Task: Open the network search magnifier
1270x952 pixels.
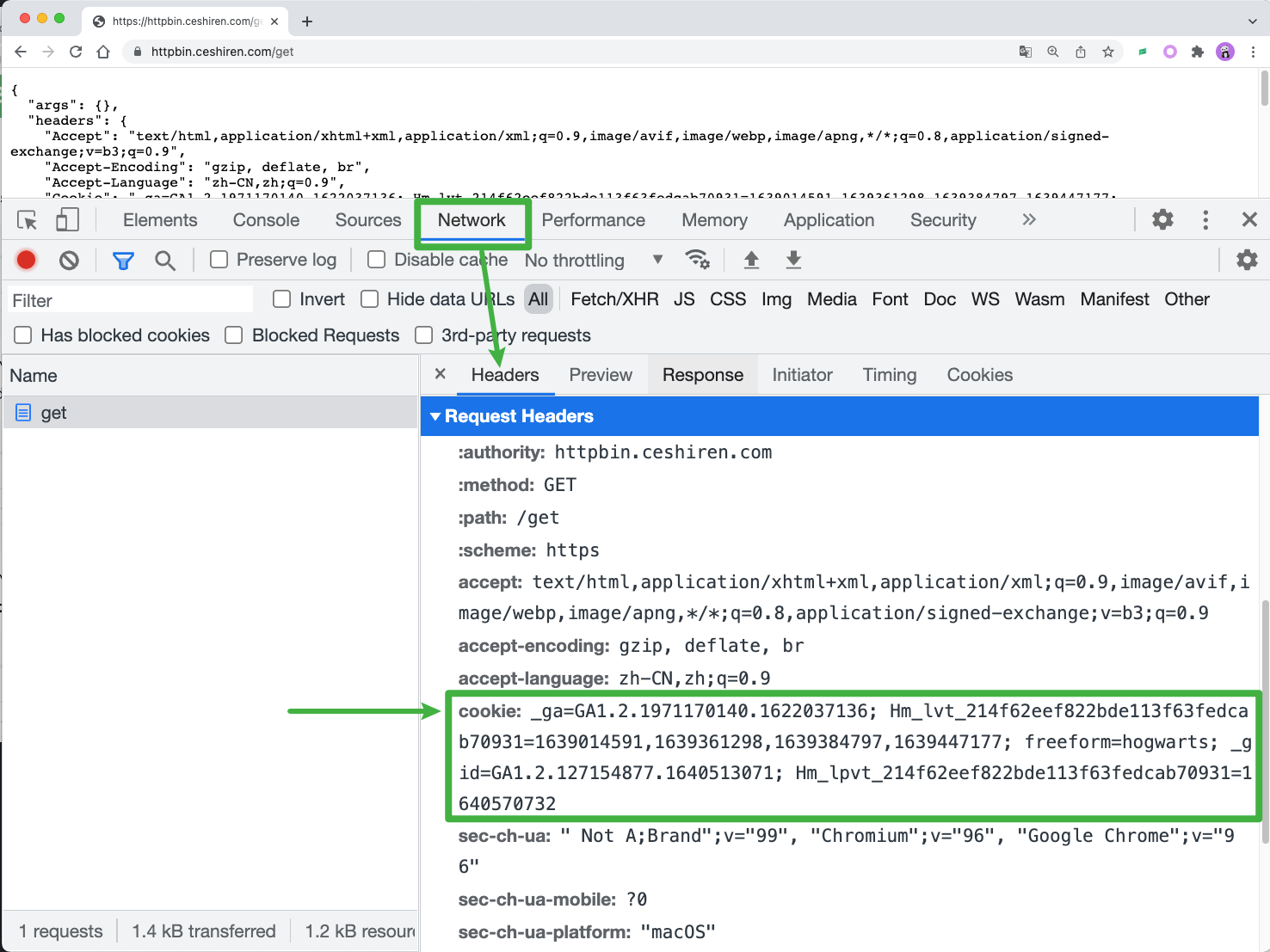Action: tap(164, 260)
